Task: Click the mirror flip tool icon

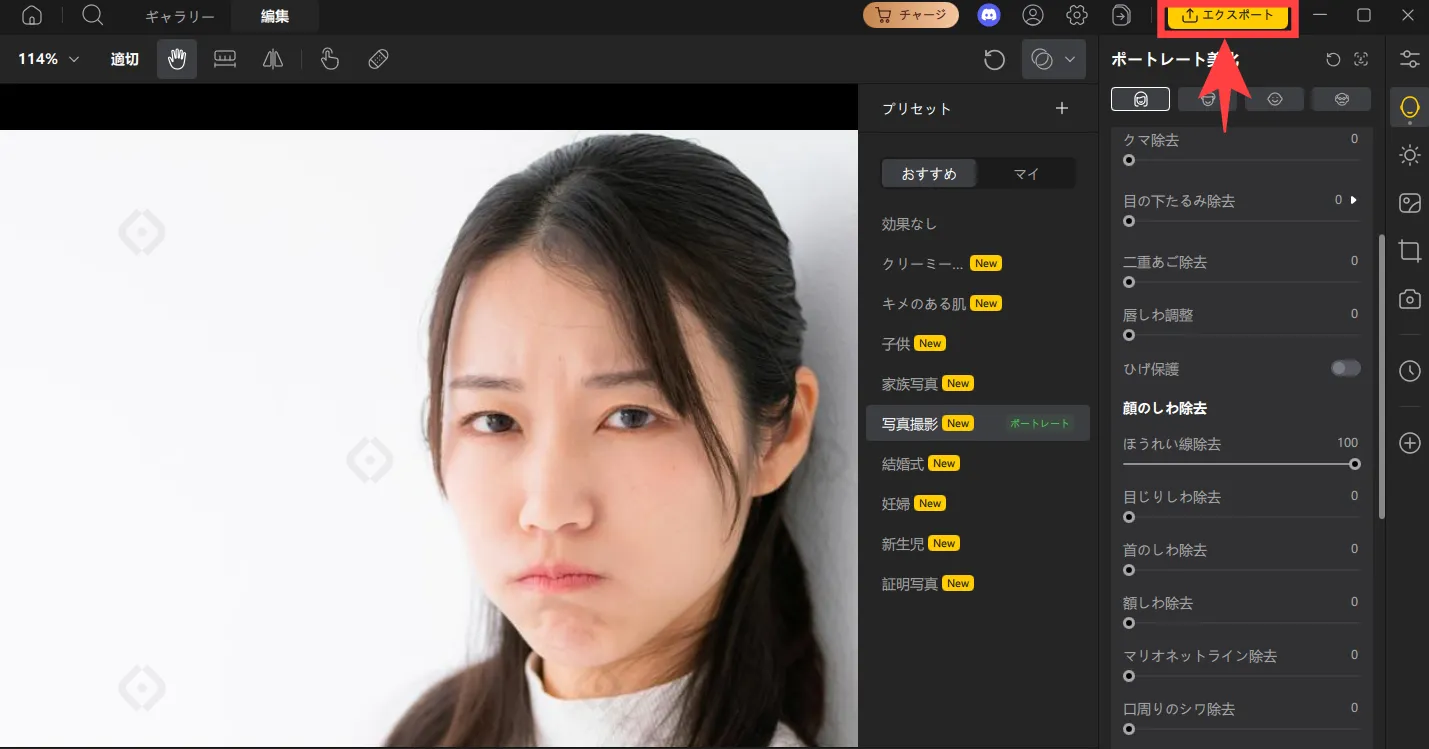Action: tap(273, 59)
